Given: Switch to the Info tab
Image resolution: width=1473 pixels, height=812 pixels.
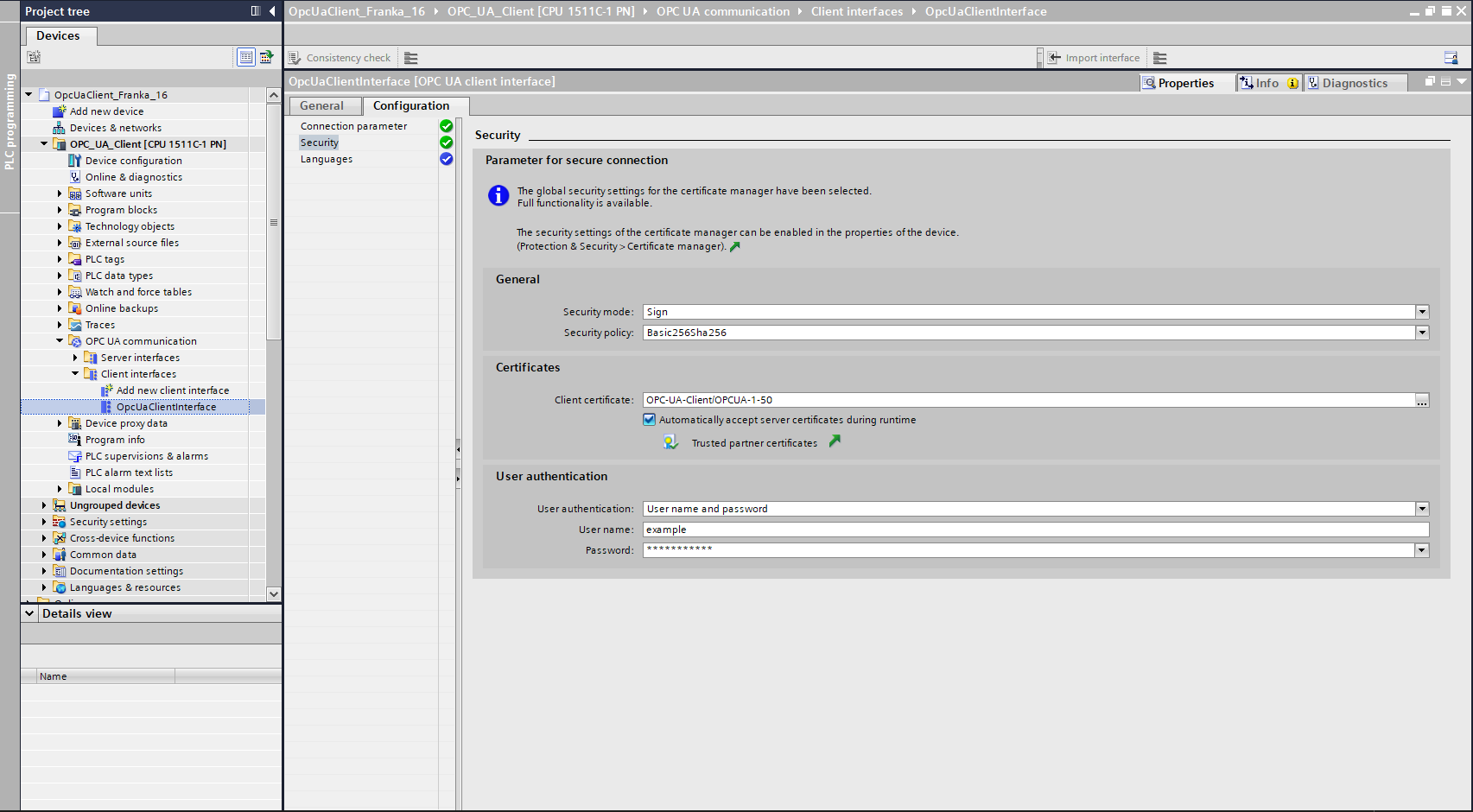Looking at the screenshot, I should (x=1267, y=82).
